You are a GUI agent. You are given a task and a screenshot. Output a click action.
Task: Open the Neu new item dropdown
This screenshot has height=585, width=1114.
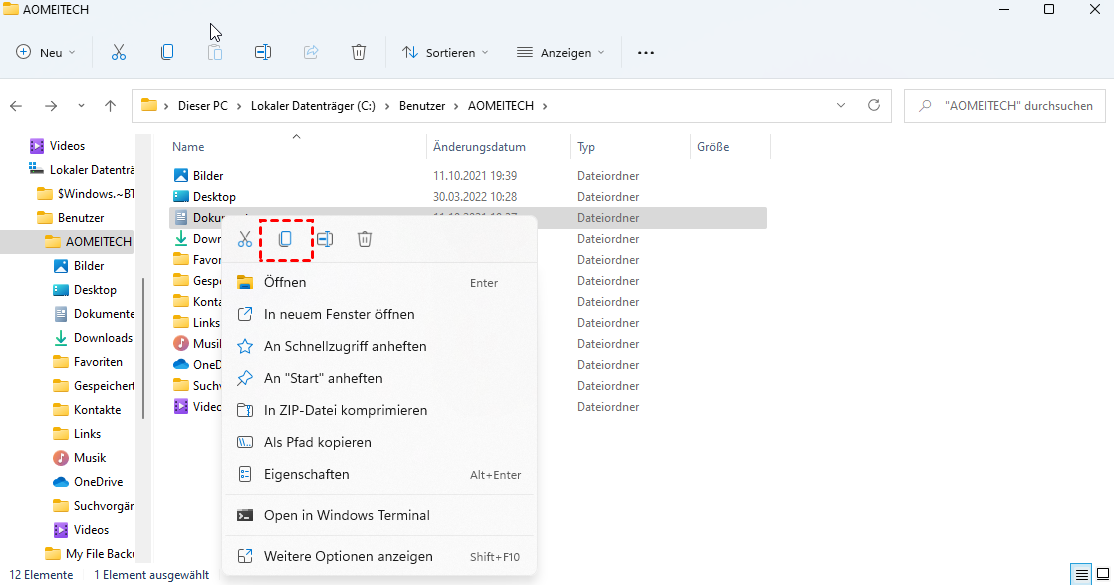point(45,53)
